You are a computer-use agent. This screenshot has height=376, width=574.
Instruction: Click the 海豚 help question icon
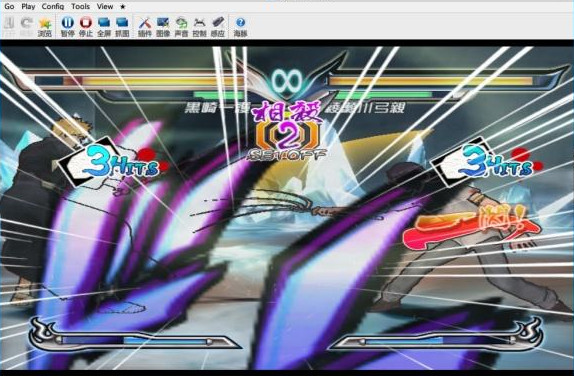(x=241, y=27)
